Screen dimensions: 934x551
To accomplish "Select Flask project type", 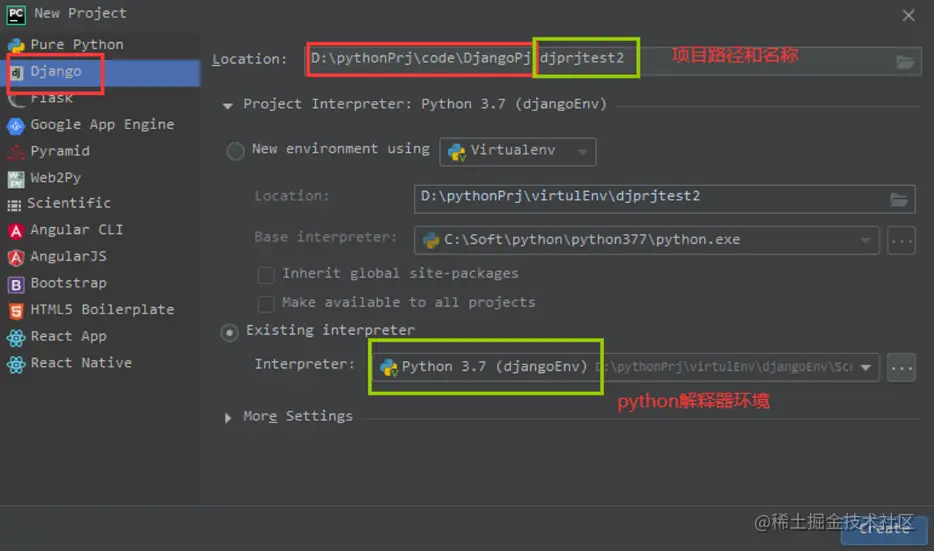I will (100, 98).
